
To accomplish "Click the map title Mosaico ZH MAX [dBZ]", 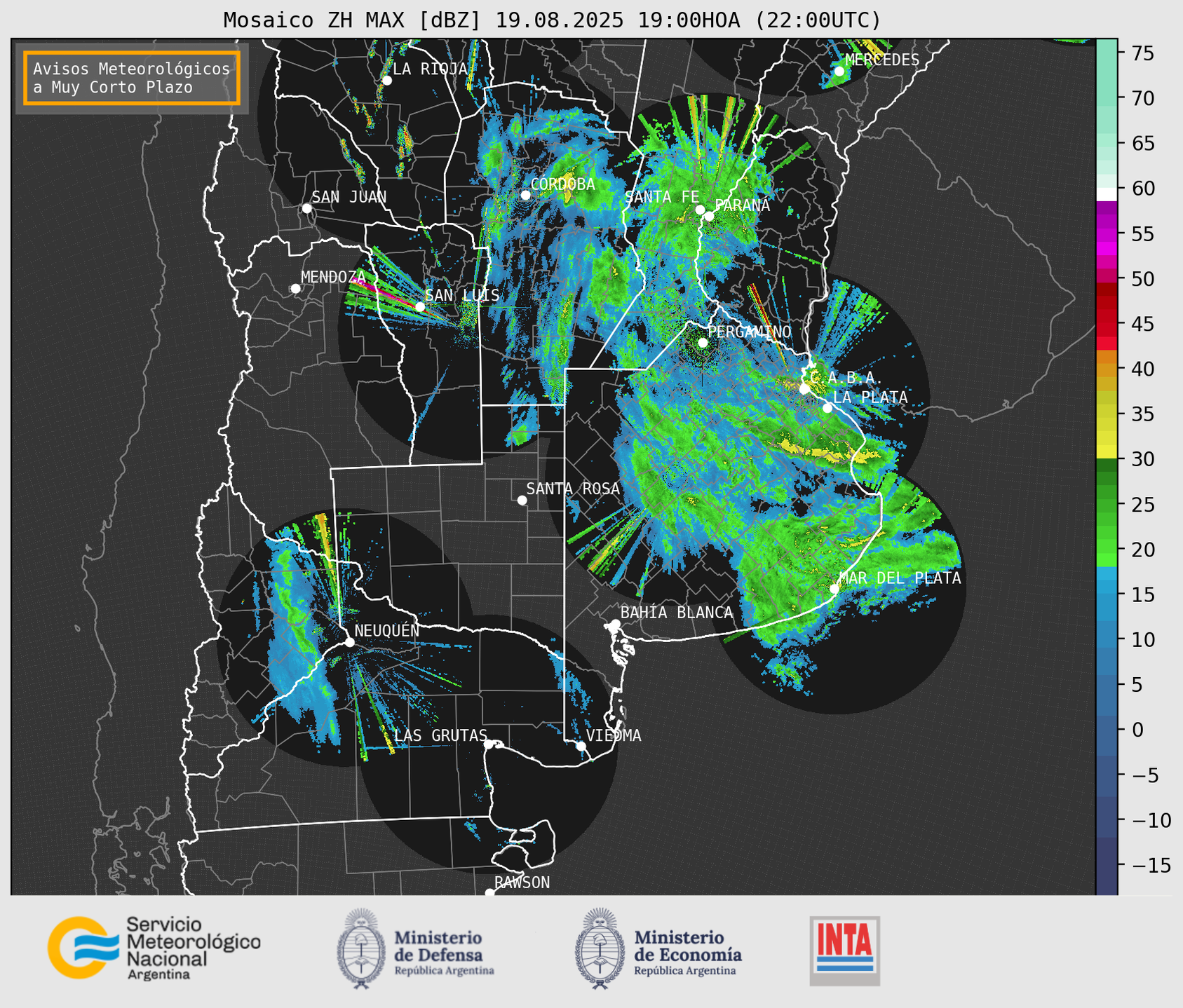I will coord(353,20).
